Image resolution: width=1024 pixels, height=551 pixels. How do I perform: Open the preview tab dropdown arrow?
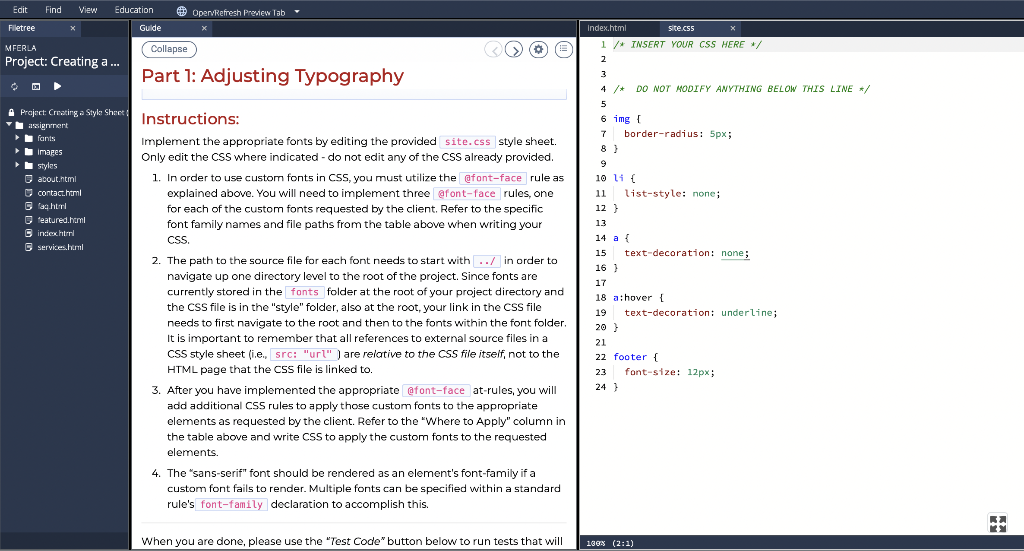point(297,12)
